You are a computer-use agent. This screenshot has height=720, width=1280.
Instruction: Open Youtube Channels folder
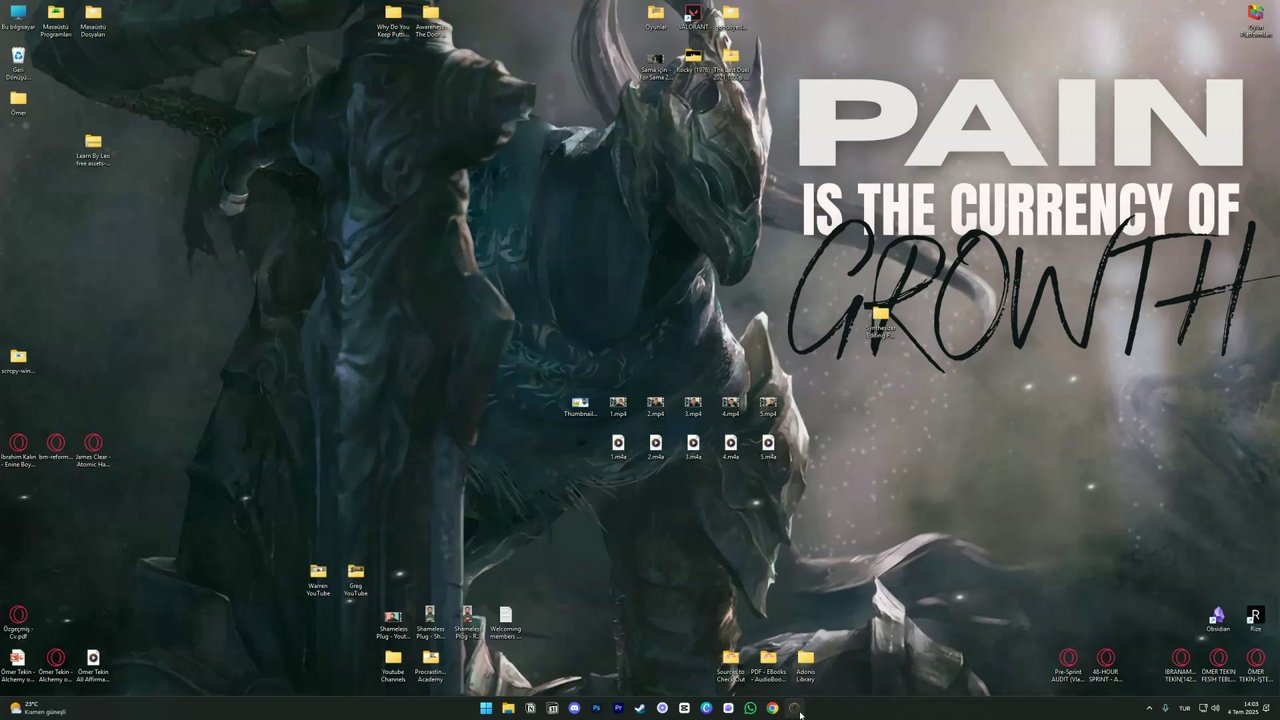click(393, 666)
